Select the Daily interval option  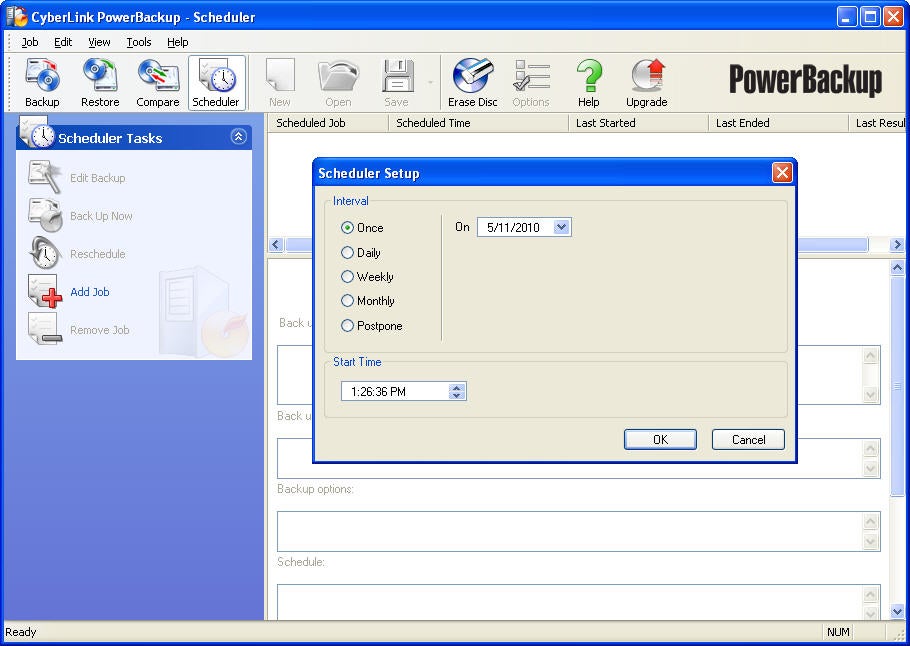coord(348,253)
